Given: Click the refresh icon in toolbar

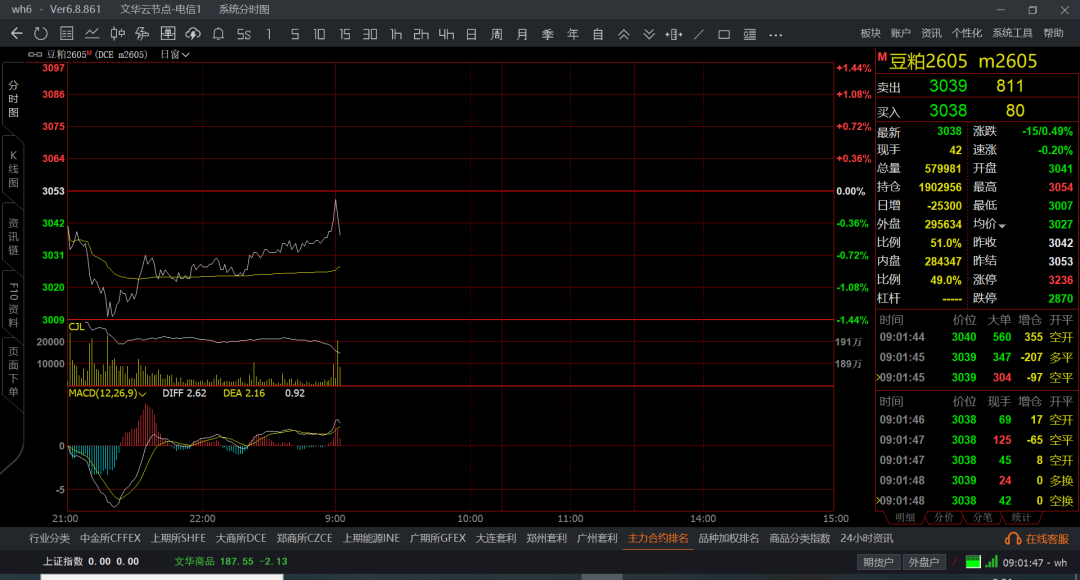Looking at the screenshot, I should coord(41,33).
